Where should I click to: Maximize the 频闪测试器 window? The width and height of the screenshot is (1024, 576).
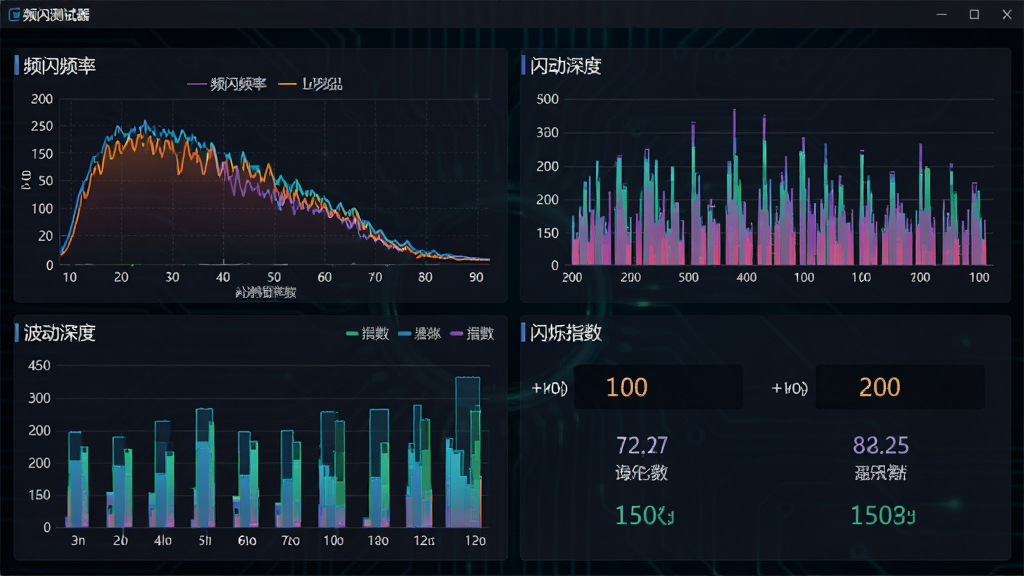coord(974,14)
